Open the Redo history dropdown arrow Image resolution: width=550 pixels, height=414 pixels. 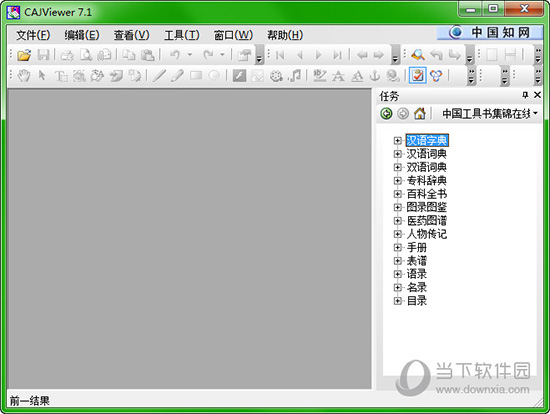[x=222, y=55]
